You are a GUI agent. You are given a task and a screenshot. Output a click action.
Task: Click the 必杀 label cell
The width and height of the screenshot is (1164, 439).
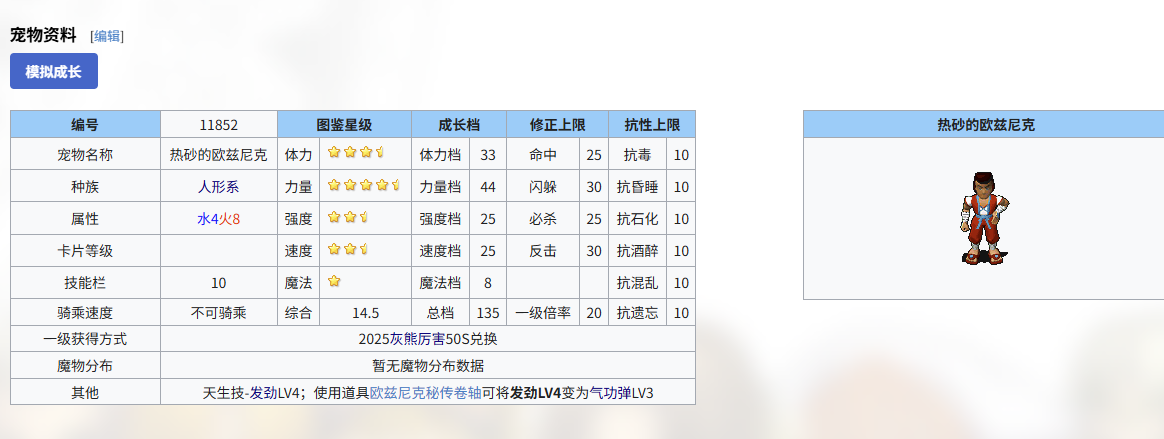543,219
